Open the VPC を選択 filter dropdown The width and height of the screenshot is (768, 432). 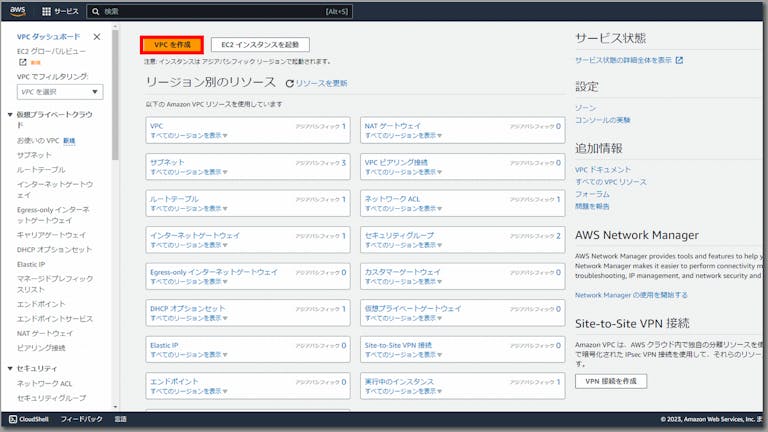60,92
